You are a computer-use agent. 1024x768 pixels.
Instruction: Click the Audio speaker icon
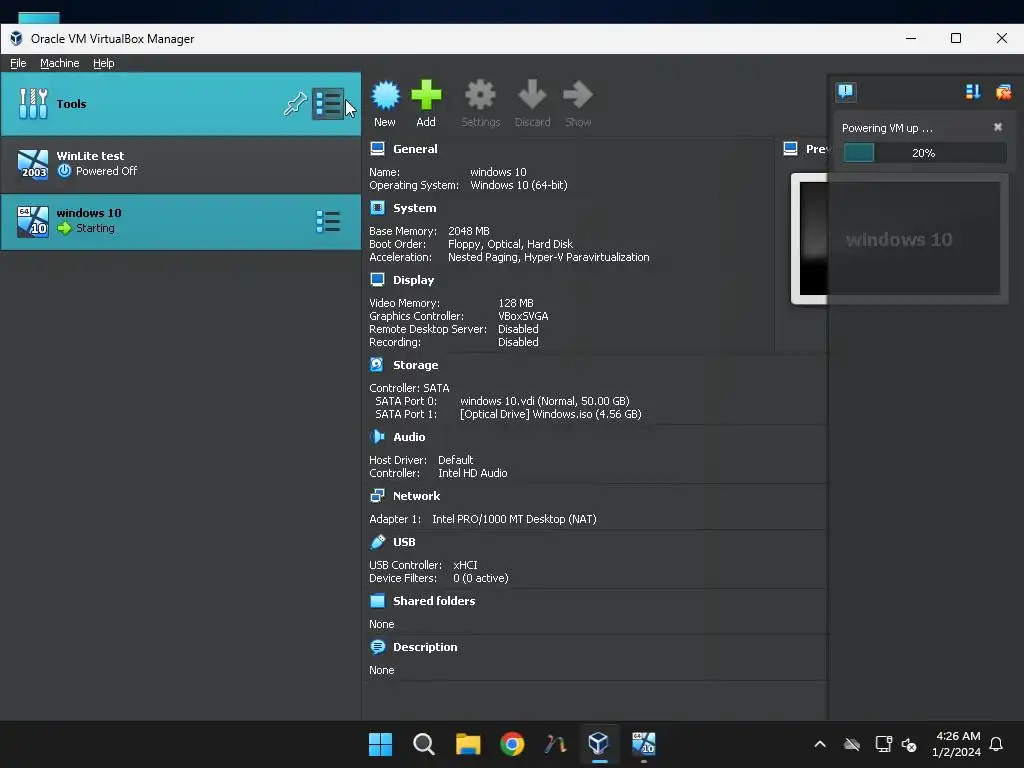(x=377, y=436)
